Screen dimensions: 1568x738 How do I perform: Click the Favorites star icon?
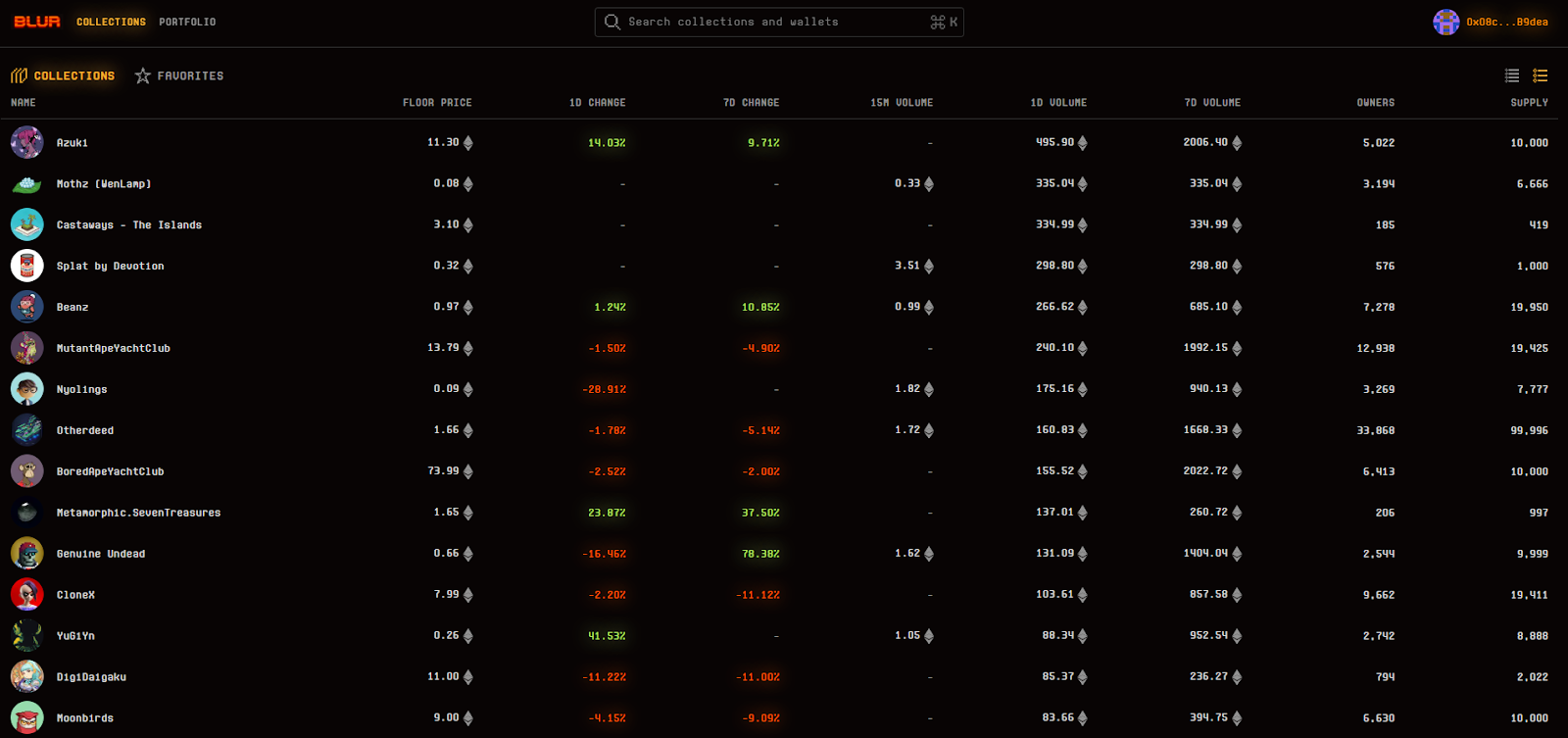click(143, 75)
